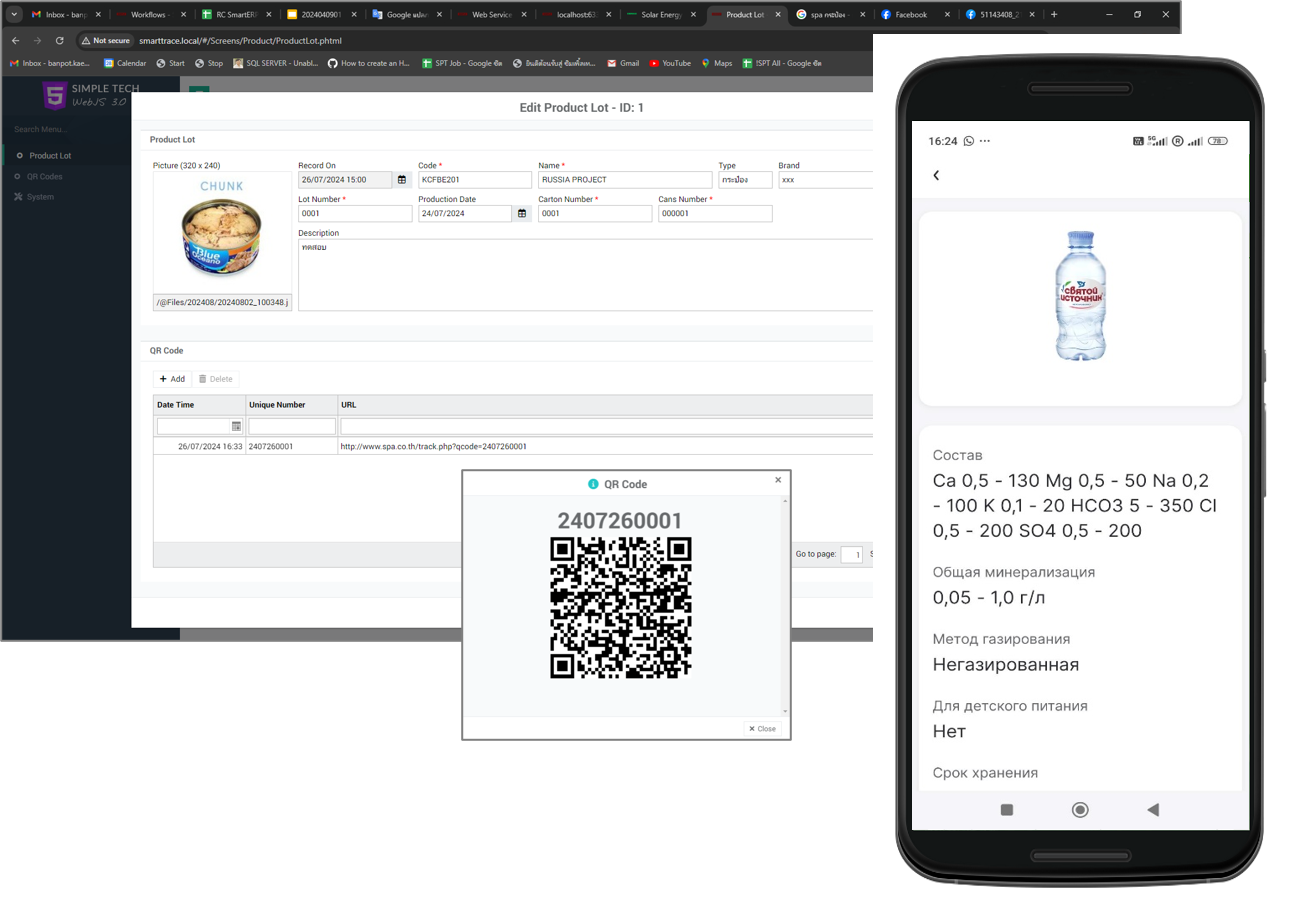Click the calendar icon in Date Time filter
Image resolution: width=1289 pixels, height=909 pixels.
coord(236,426)
